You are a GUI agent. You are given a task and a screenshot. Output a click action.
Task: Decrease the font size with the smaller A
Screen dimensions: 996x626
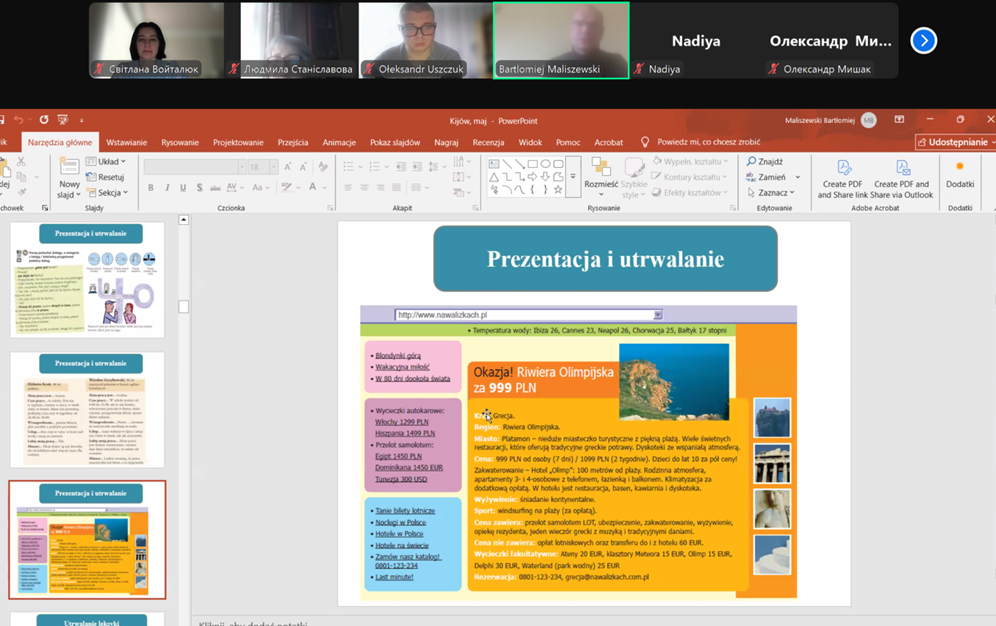[304, 167]
